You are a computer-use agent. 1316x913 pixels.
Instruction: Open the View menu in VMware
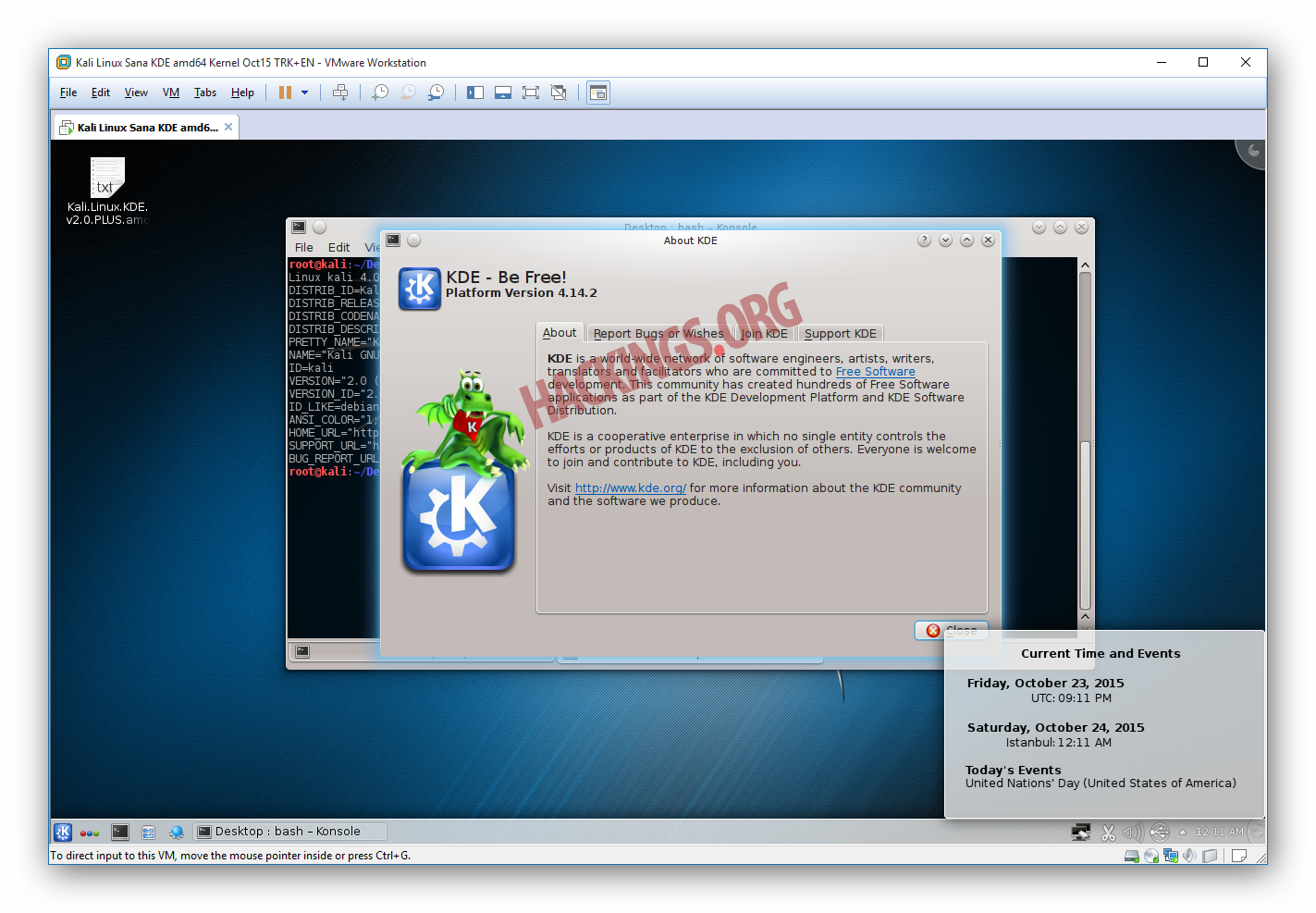point(136,93)
